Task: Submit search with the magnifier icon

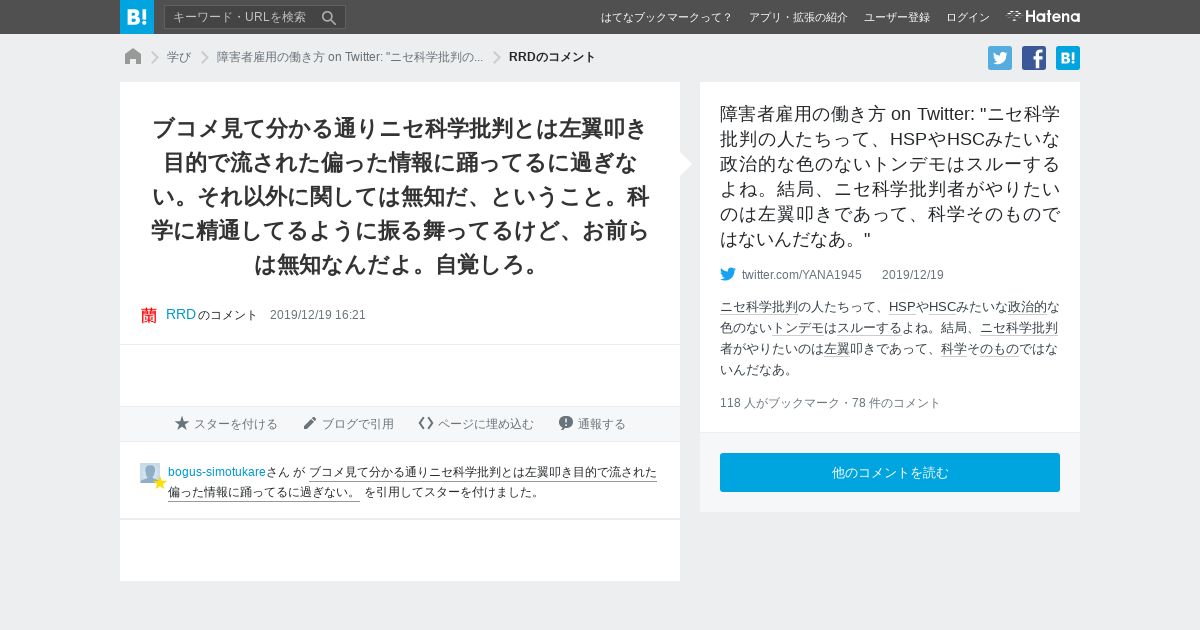Action: (x=329, y=17)
